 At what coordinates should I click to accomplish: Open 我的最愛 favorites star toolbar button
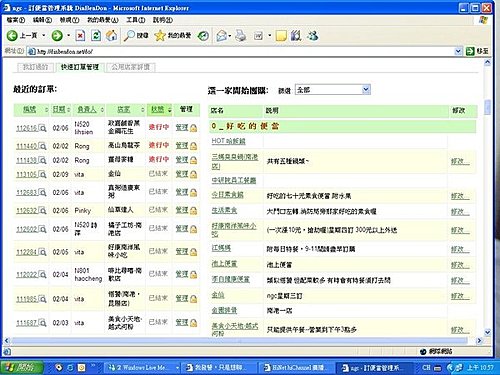point(173,36)
